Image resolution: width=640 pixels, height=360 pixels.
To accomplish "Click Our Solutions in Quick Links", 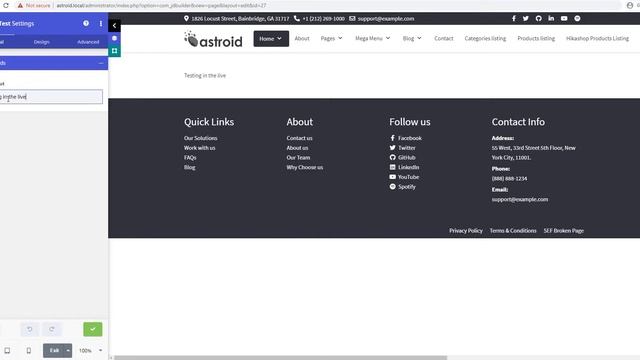I will (200, 138).
